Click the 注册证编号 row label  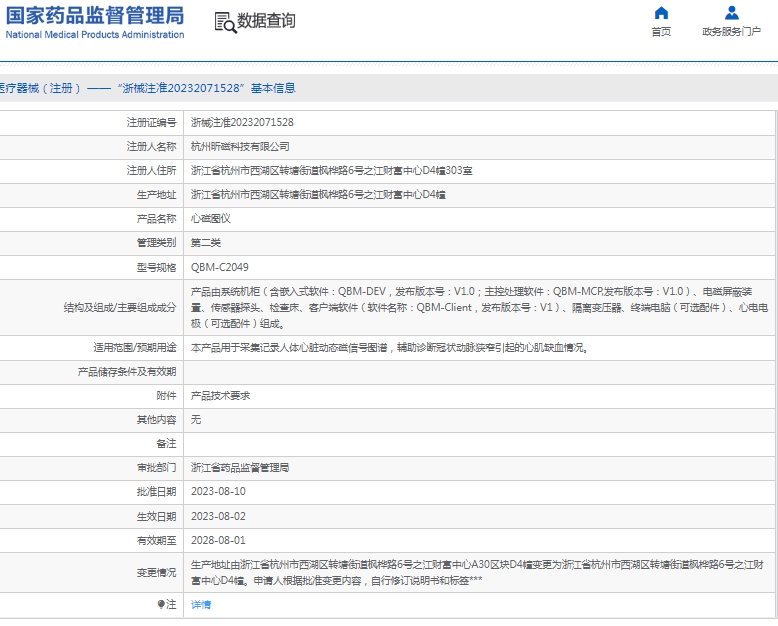[x=151, y=123]
